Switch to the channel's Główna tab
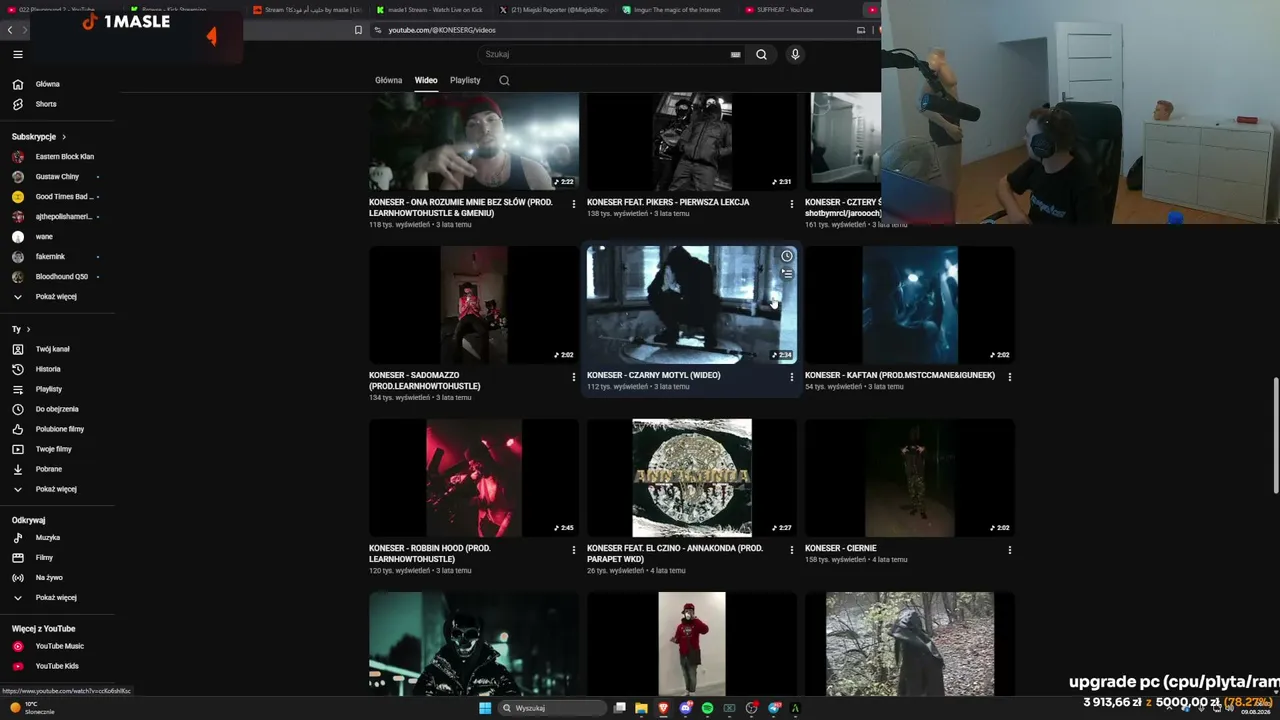The width and height of the screenshot is (1280, 720). 388,80
